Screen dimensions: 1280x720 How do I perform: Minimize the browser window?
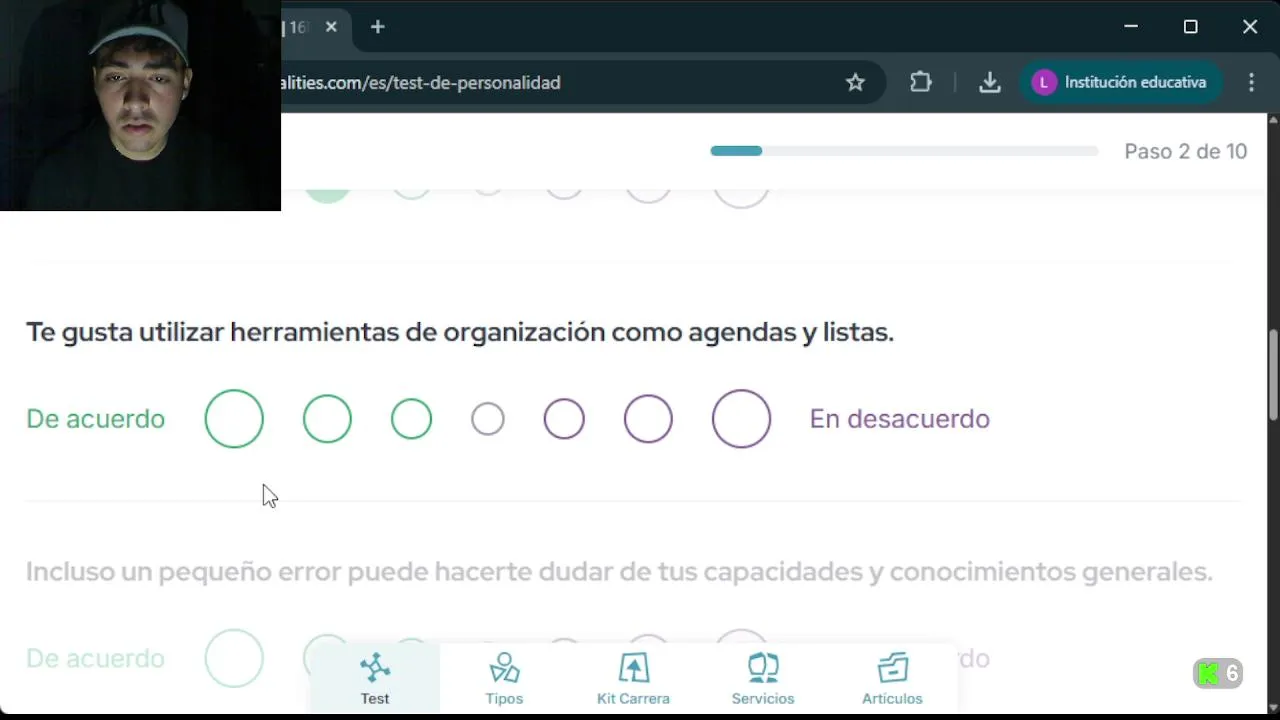tap(1131, 27)
